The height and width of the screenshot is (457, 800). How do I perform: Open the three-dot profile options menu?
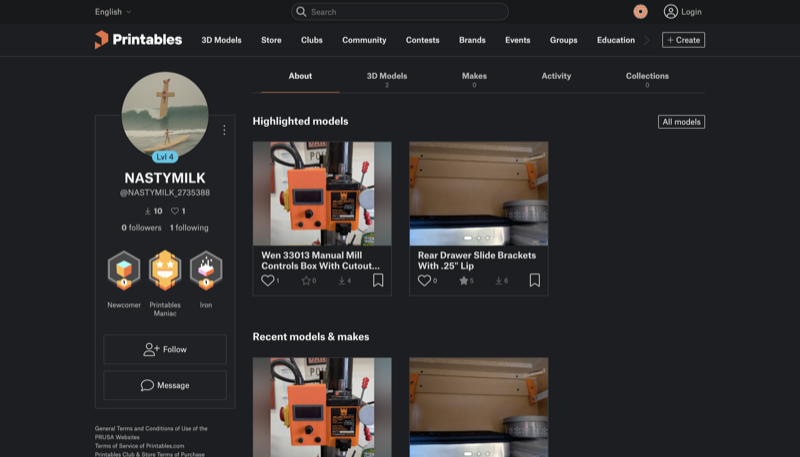(224, 130)
